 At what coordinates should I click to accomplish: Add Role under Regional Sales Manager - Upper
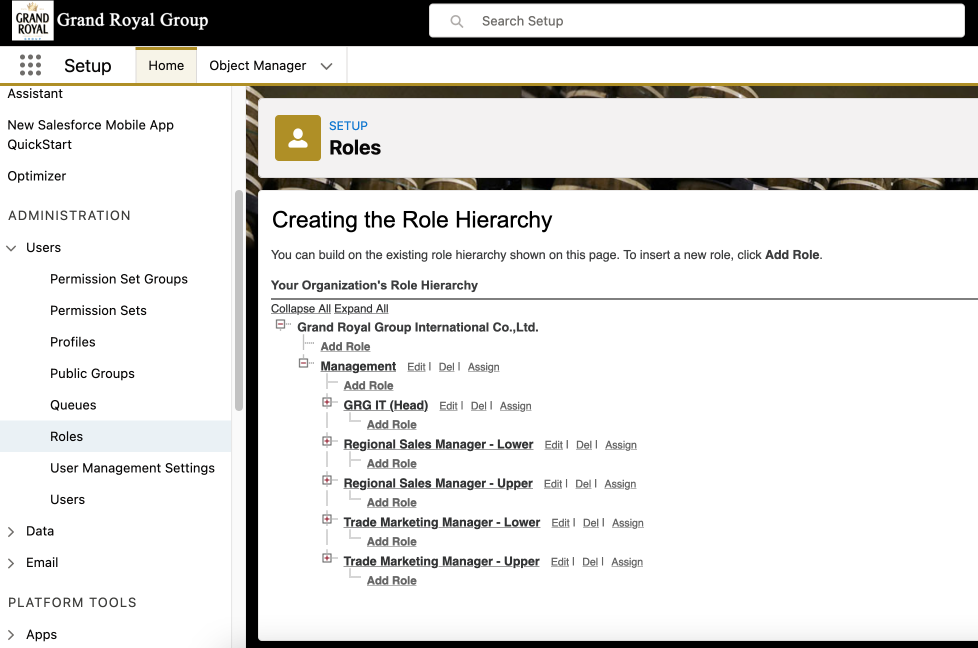(392, 503)
